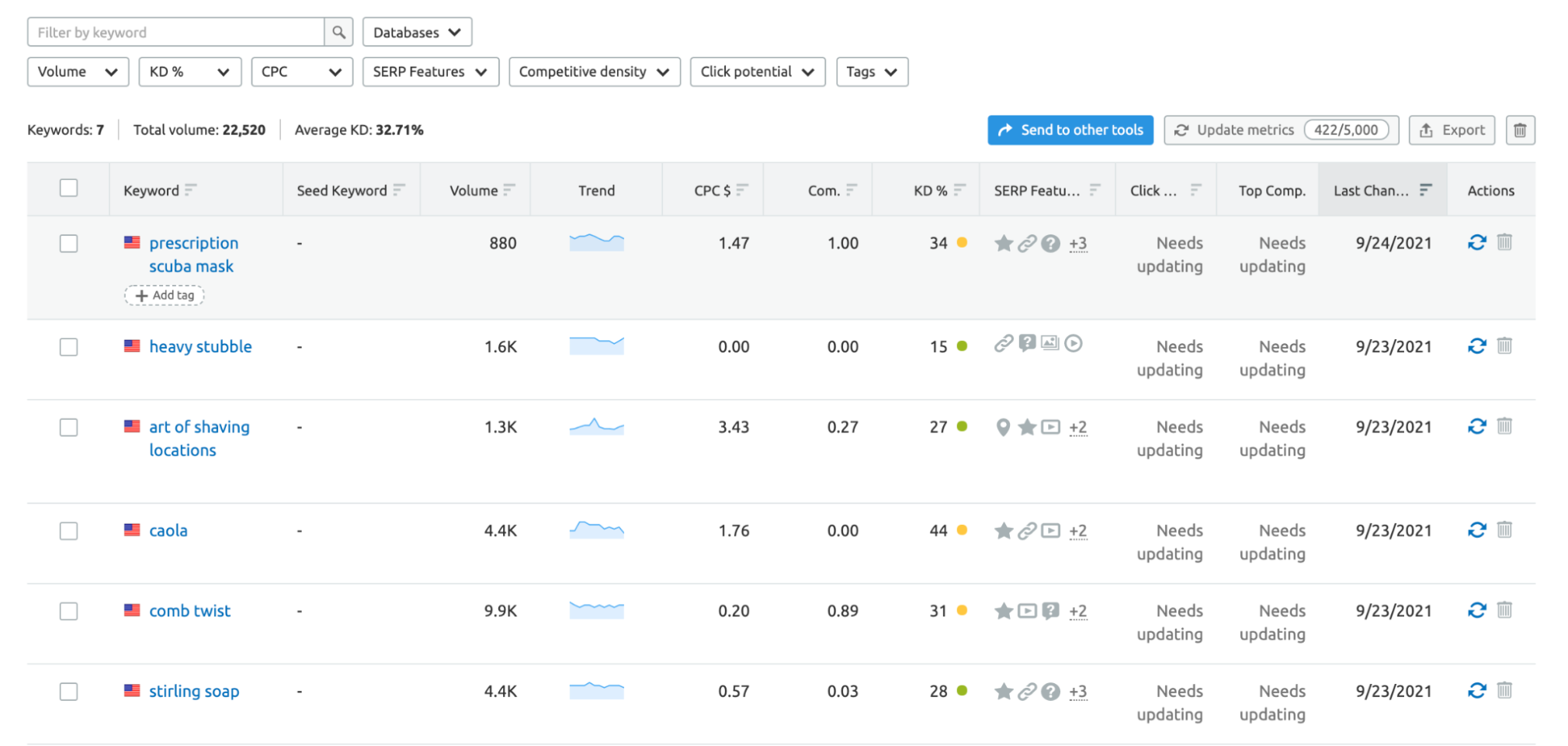
Task: Check the caola row checkbox
Action: pos(69,531)
